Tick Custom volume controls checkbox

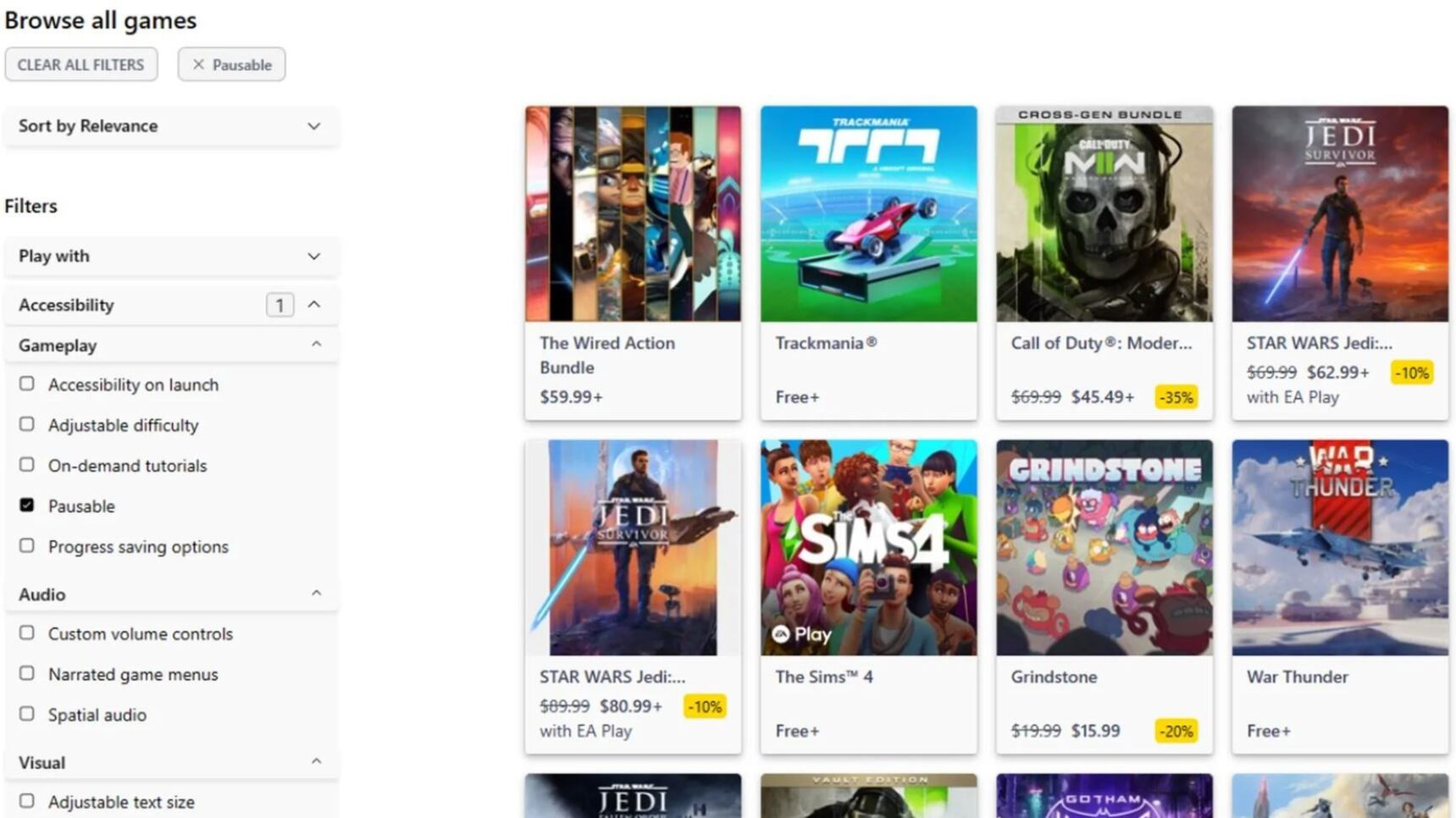[27, 633]
